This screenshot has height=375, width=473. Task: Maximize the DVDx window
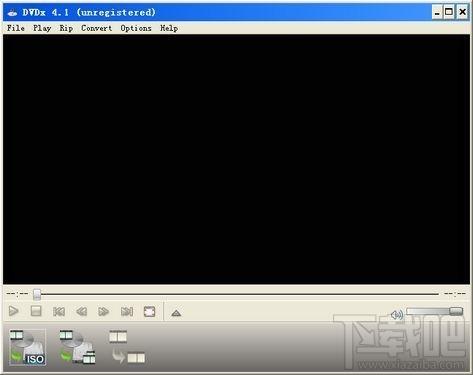[449, 12]
